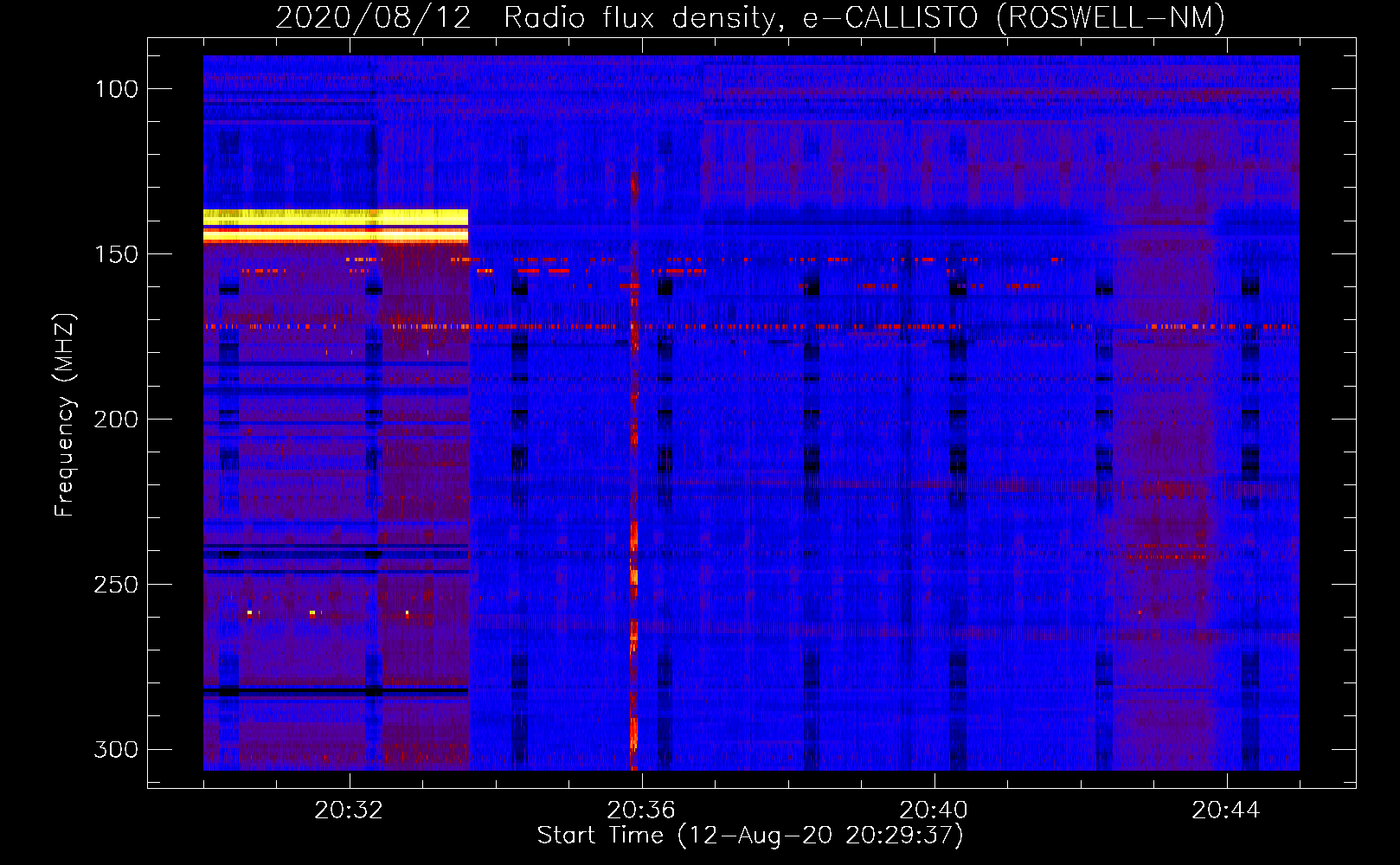The width and height of the screenshot is (1400, 865).
Task: Click the 300 frequency tick label
Action: [x=116, y=749]
